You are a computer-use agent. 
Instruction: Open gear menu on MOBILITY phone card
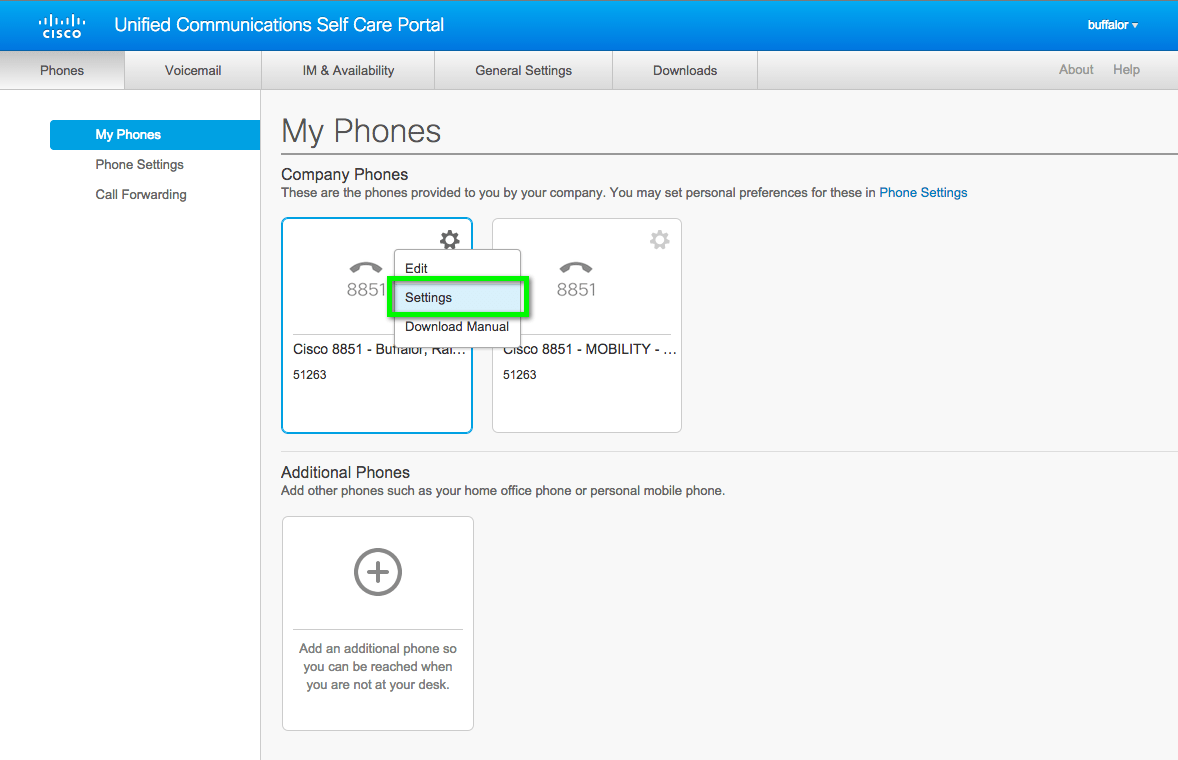click(x=660, y=240)
